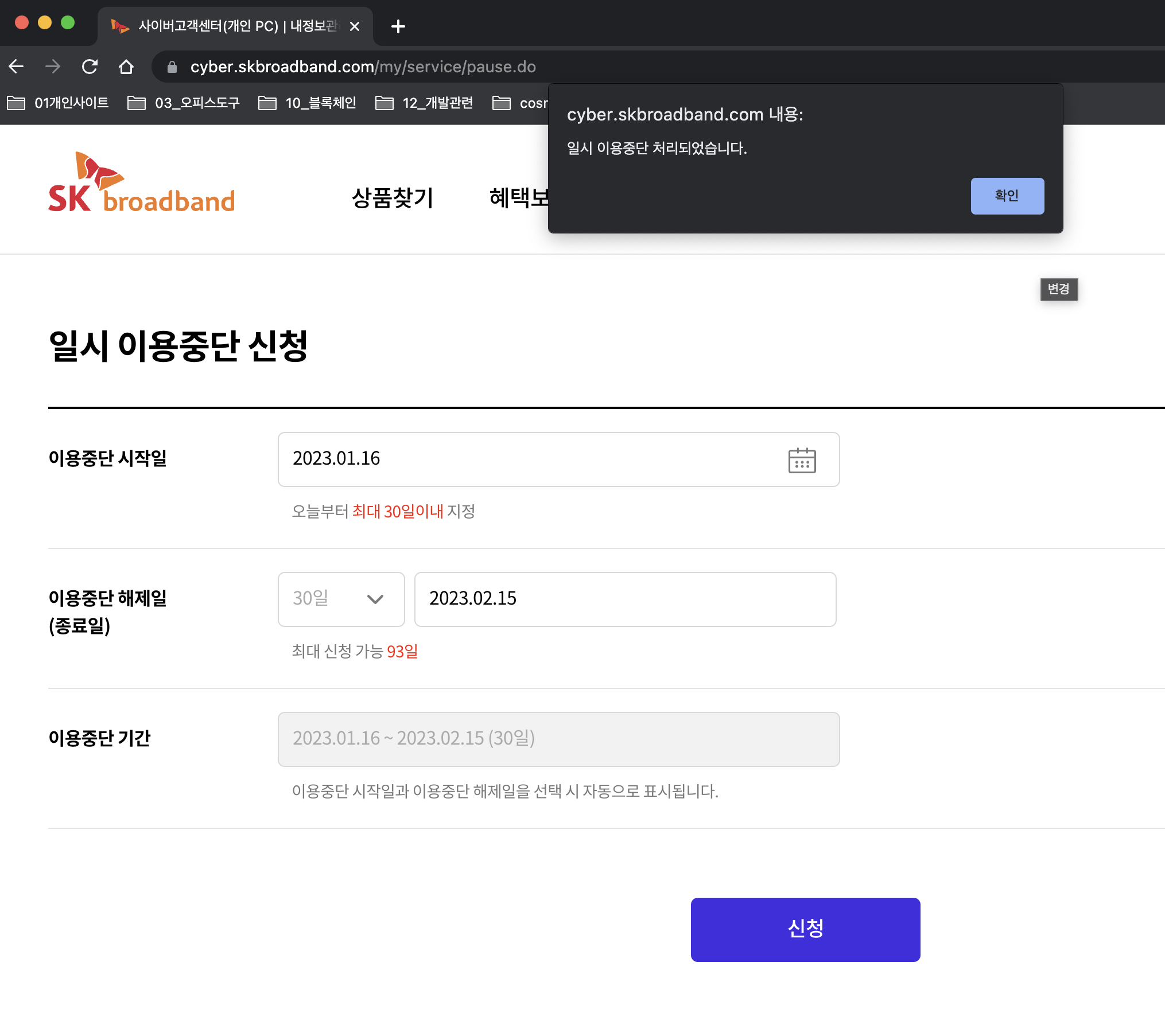This screenshot has width=1165, height=1036.
Task: Expand the 30일 duration dropdown
Action: 341,599
